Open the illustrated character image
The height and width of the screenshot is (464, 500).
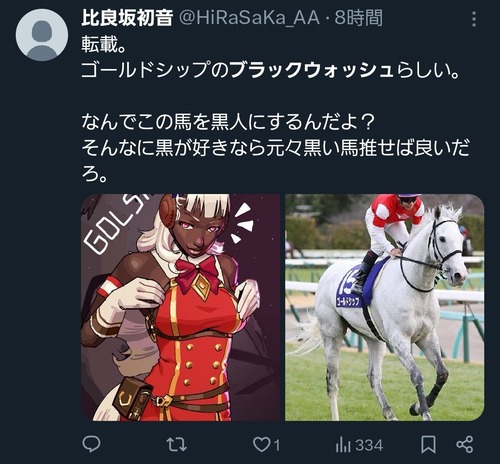click(181, 307)
